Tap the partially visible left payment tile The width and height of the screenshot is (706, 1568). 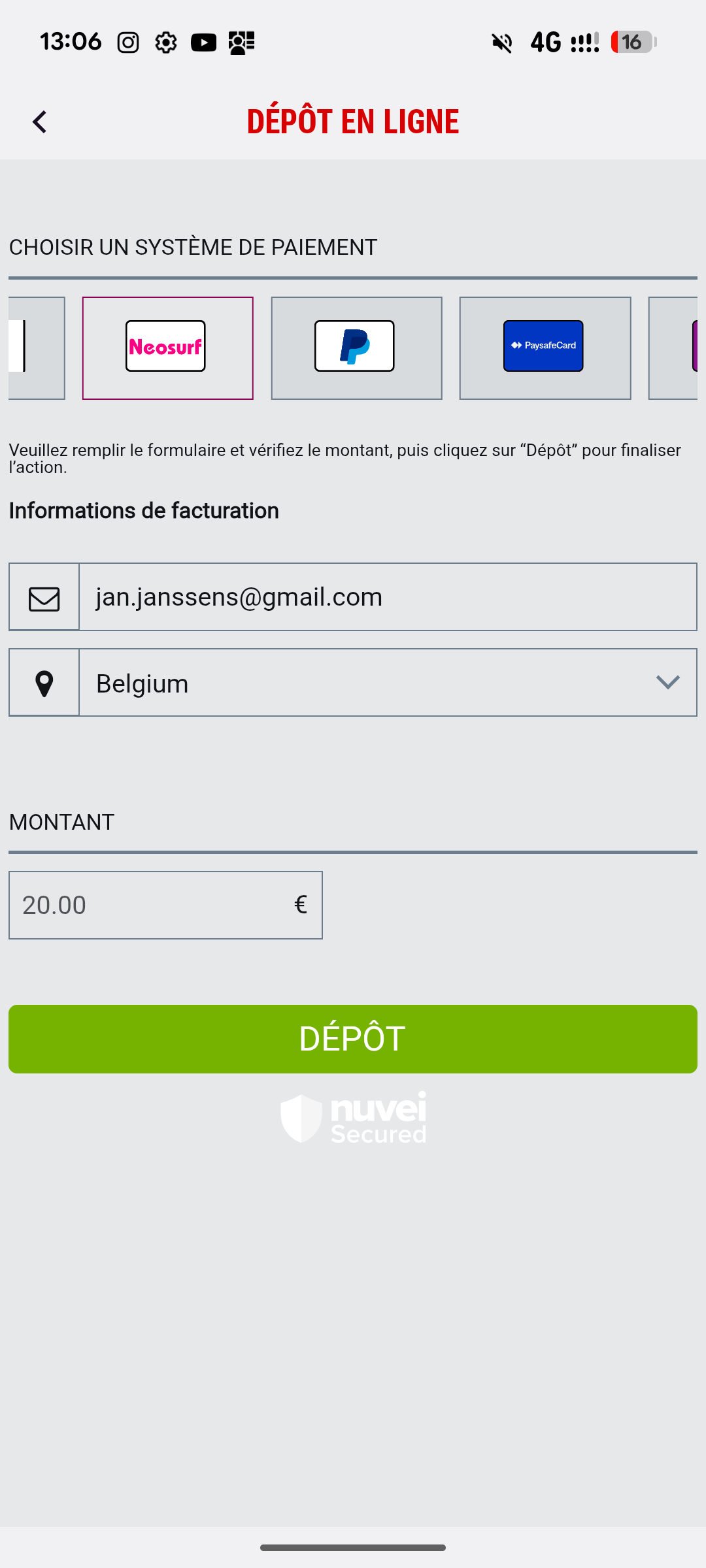(36, 348)
